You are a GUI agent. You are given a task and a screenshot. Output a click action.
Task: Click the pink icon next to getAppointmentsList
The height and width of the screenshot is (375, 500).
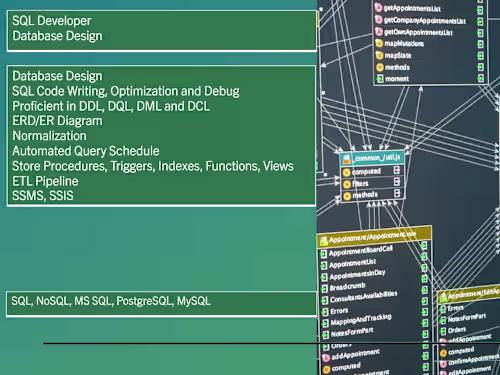point(378,7)
